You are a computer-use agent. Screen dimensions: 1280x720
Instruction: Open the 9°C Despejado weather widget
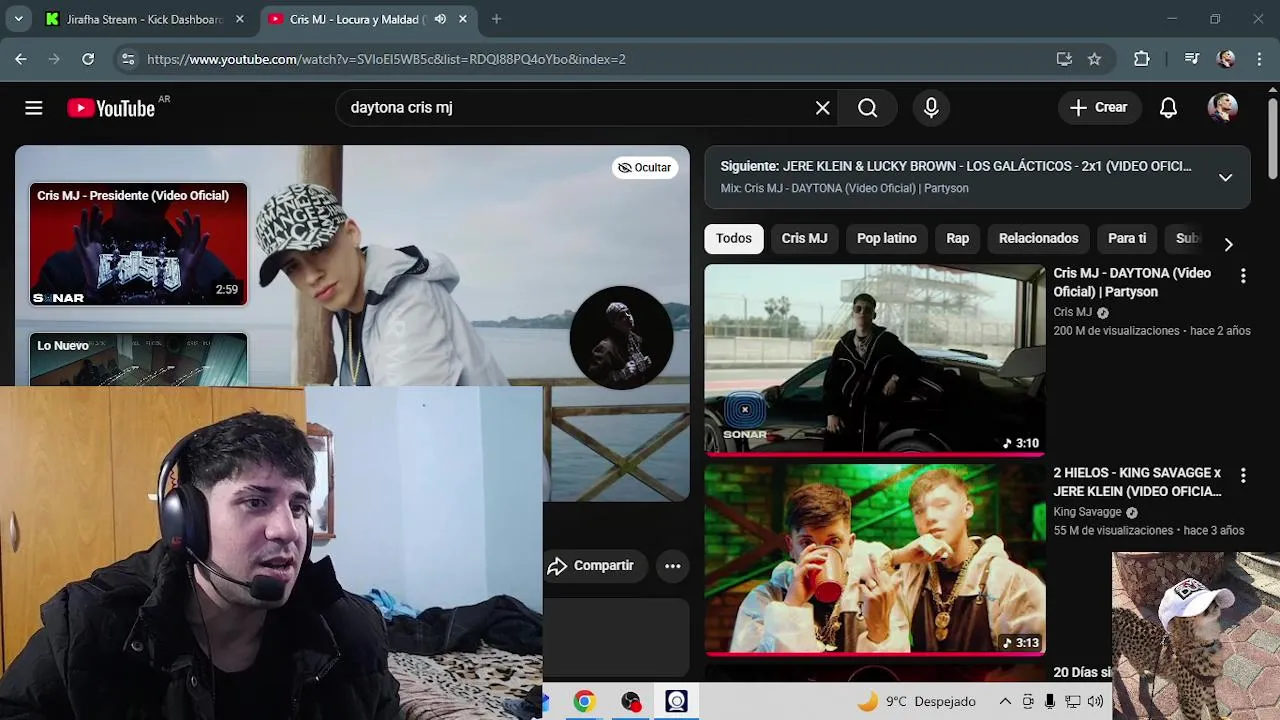coord(916,702)
